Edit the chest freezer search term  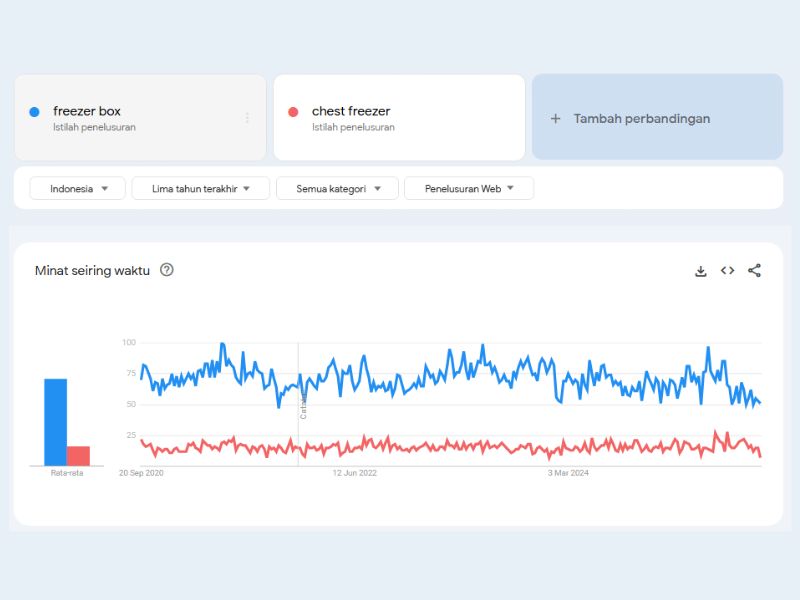[351, 111]
